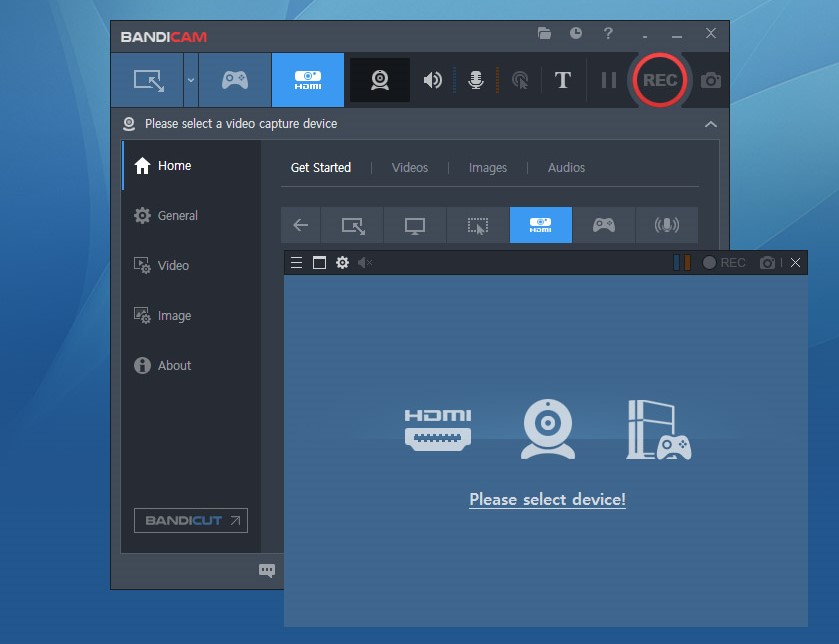Viewport: 839px width, 644px height.
Task: Capture image with device window camera icon
Action: (x=767, y=263)
